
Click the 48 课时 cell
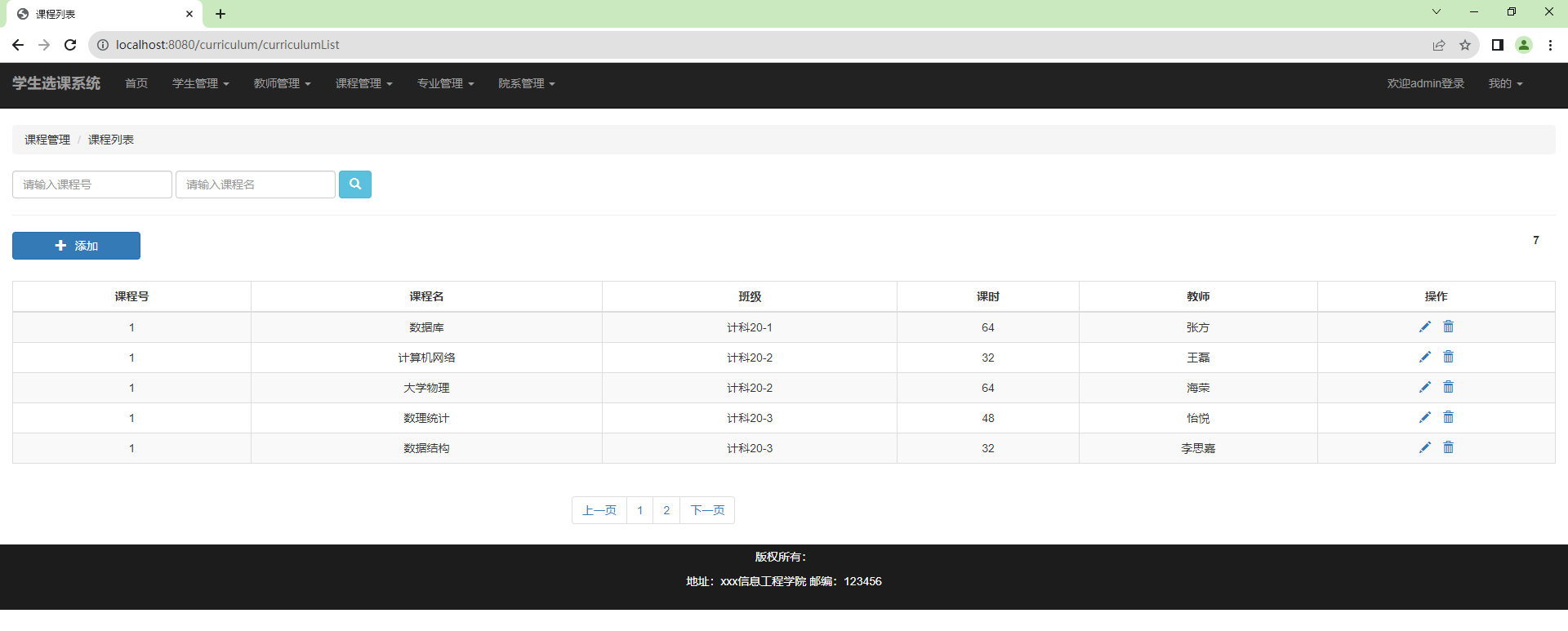point(988,418)
